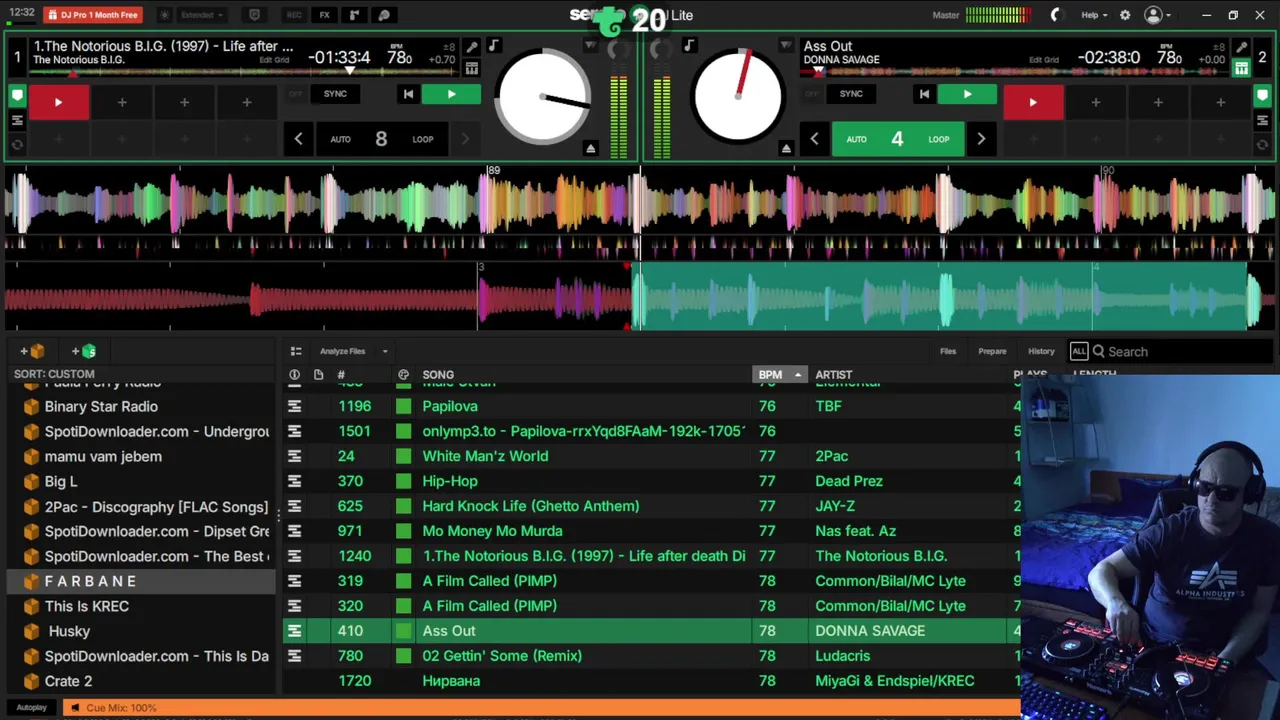
Task: Sort library by ARTIST column header
Action: click(x=834, y=375)
